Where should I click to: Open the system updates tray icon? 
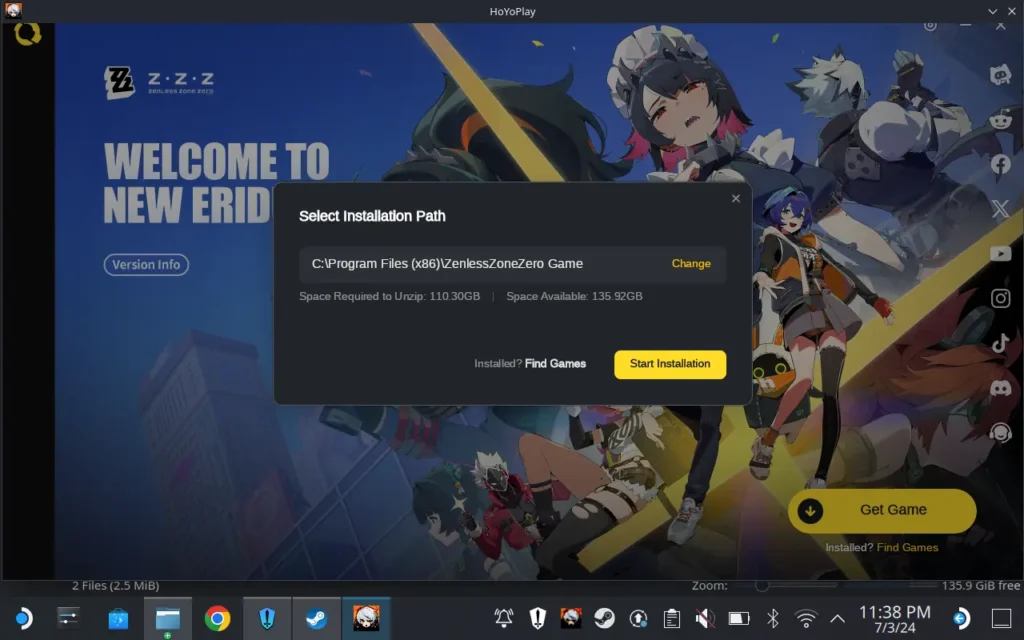coord(638,618)
